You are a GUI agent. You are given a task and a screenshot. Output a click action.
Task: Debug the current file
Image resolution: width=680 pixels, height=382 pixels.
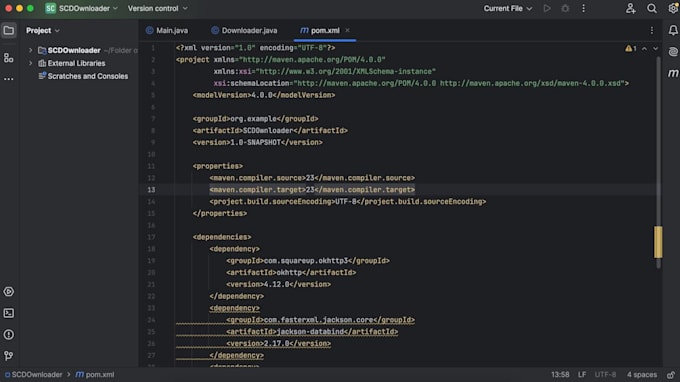coord(565,8)
